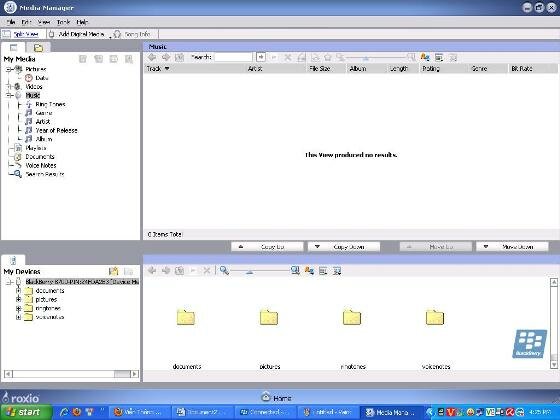Select Search Results in My Media tree
The image size is (560, 420).
(45, 174)
